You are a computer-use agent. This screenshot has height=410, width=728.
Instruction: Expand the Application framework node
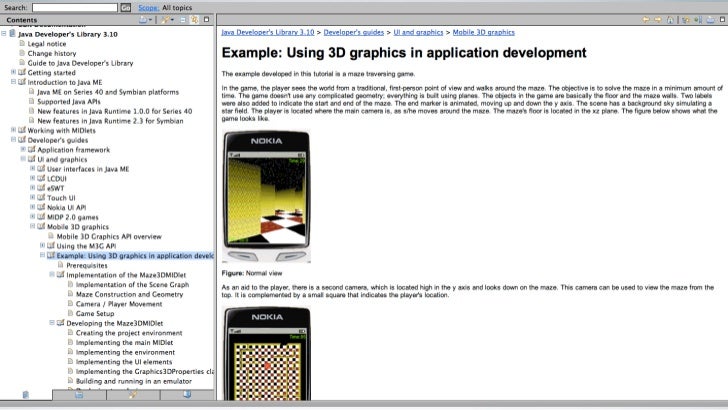(x=23, y=149)
